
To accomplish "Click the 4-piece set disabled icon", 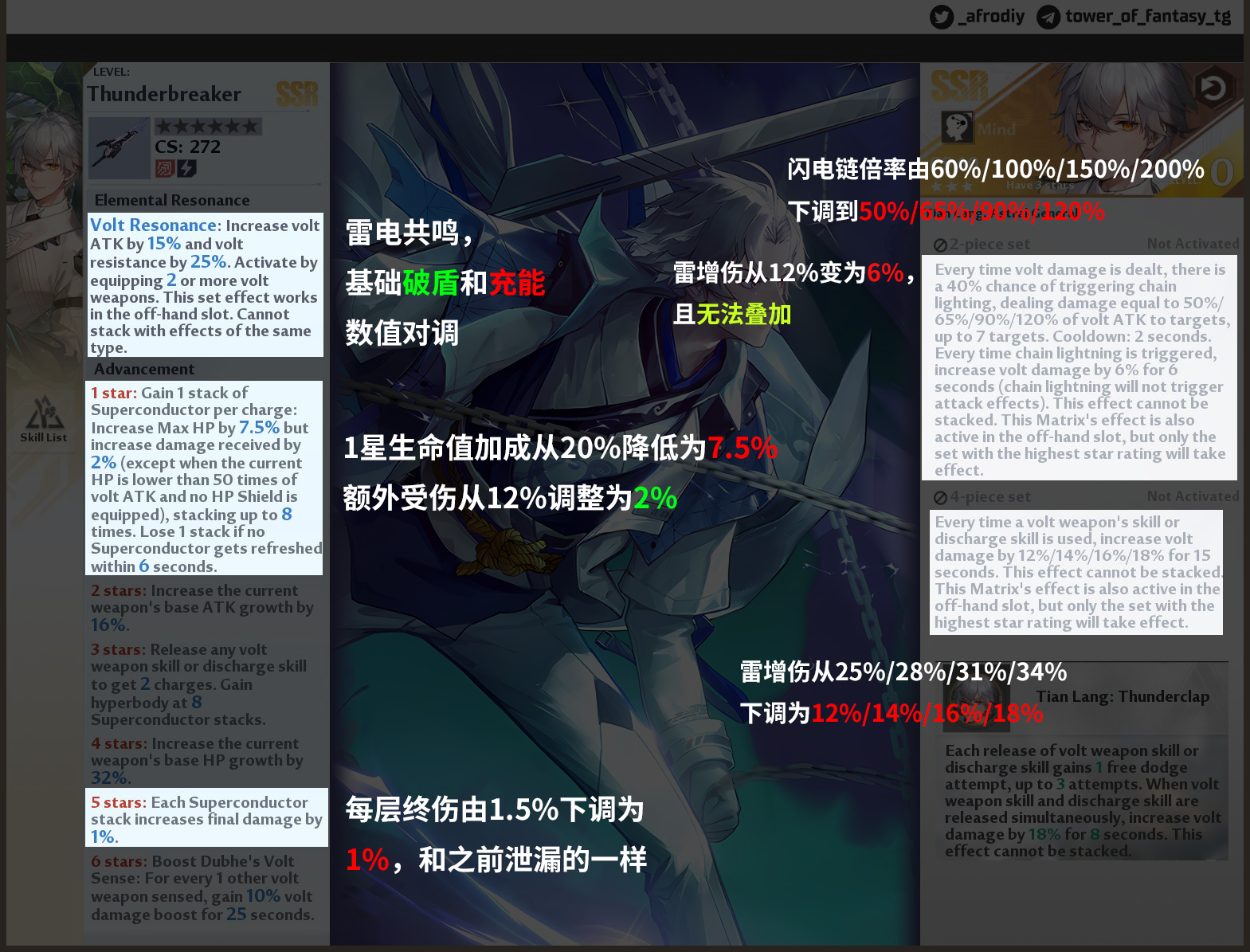I will tap(940, 498).
